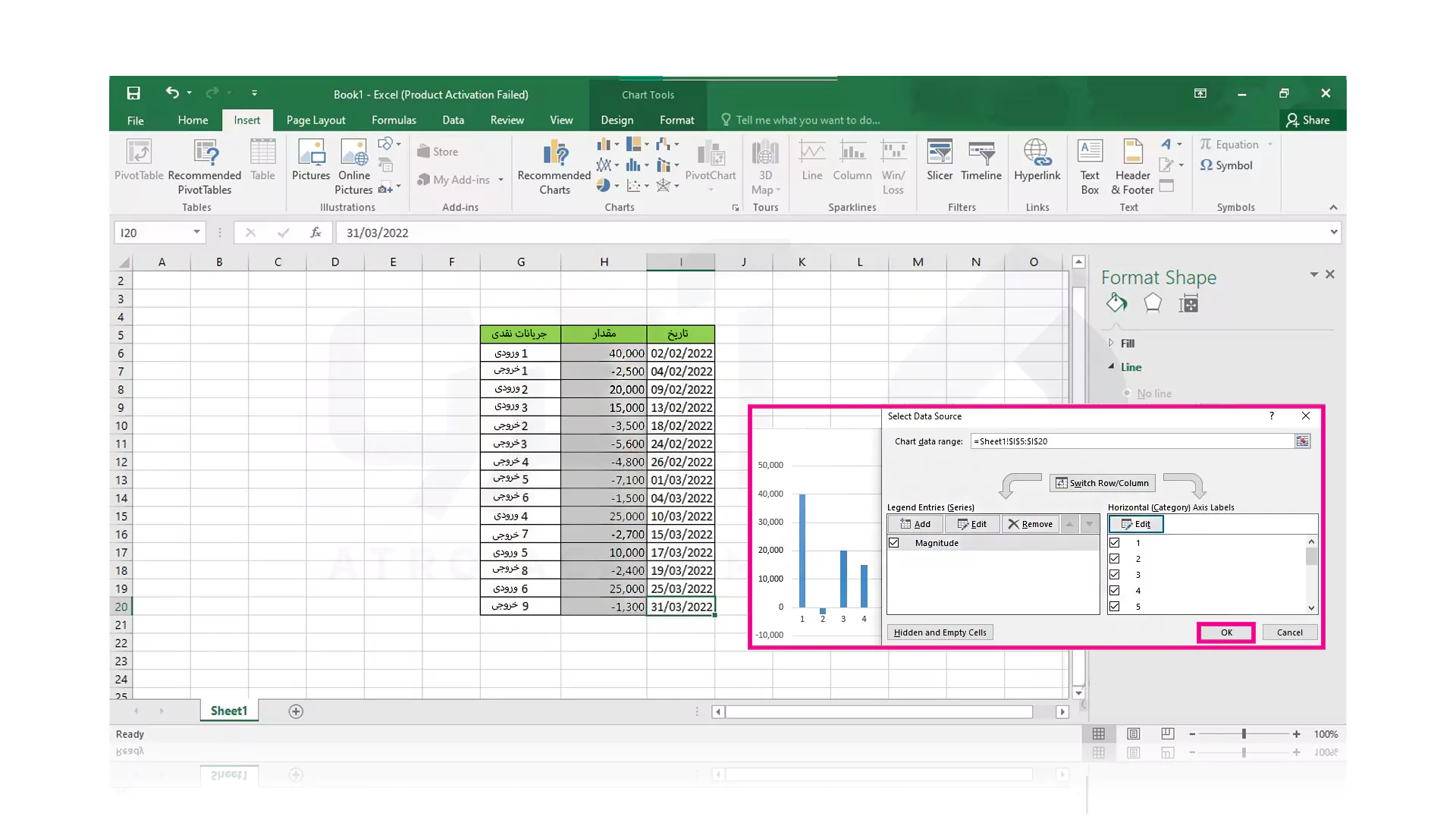This screenshot has width=1456, height=819.
Task: Click Add under Legend Entries
Action: pyautogui.click(x=915, y=524)
